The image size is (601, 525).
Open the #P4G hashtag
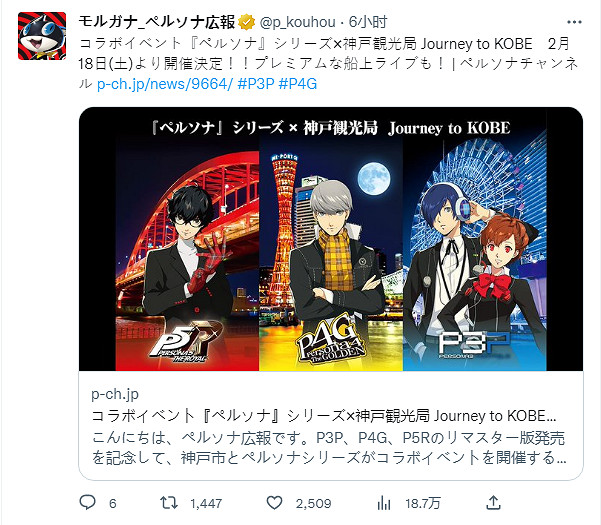pyautogui.click(x=298, y=84)
